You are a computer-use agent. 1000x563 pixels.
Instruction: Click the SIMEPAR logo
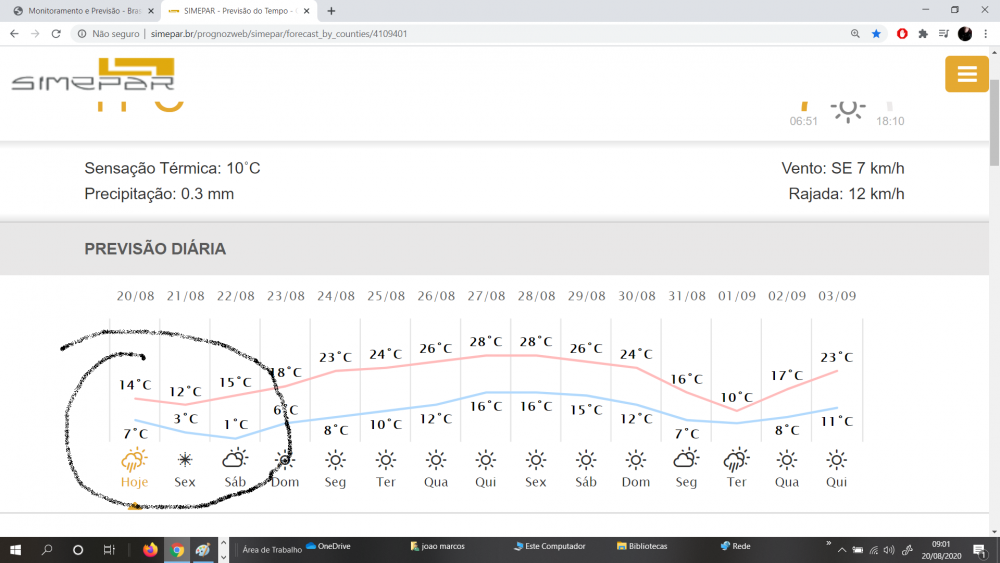click(x=93, y=76)
